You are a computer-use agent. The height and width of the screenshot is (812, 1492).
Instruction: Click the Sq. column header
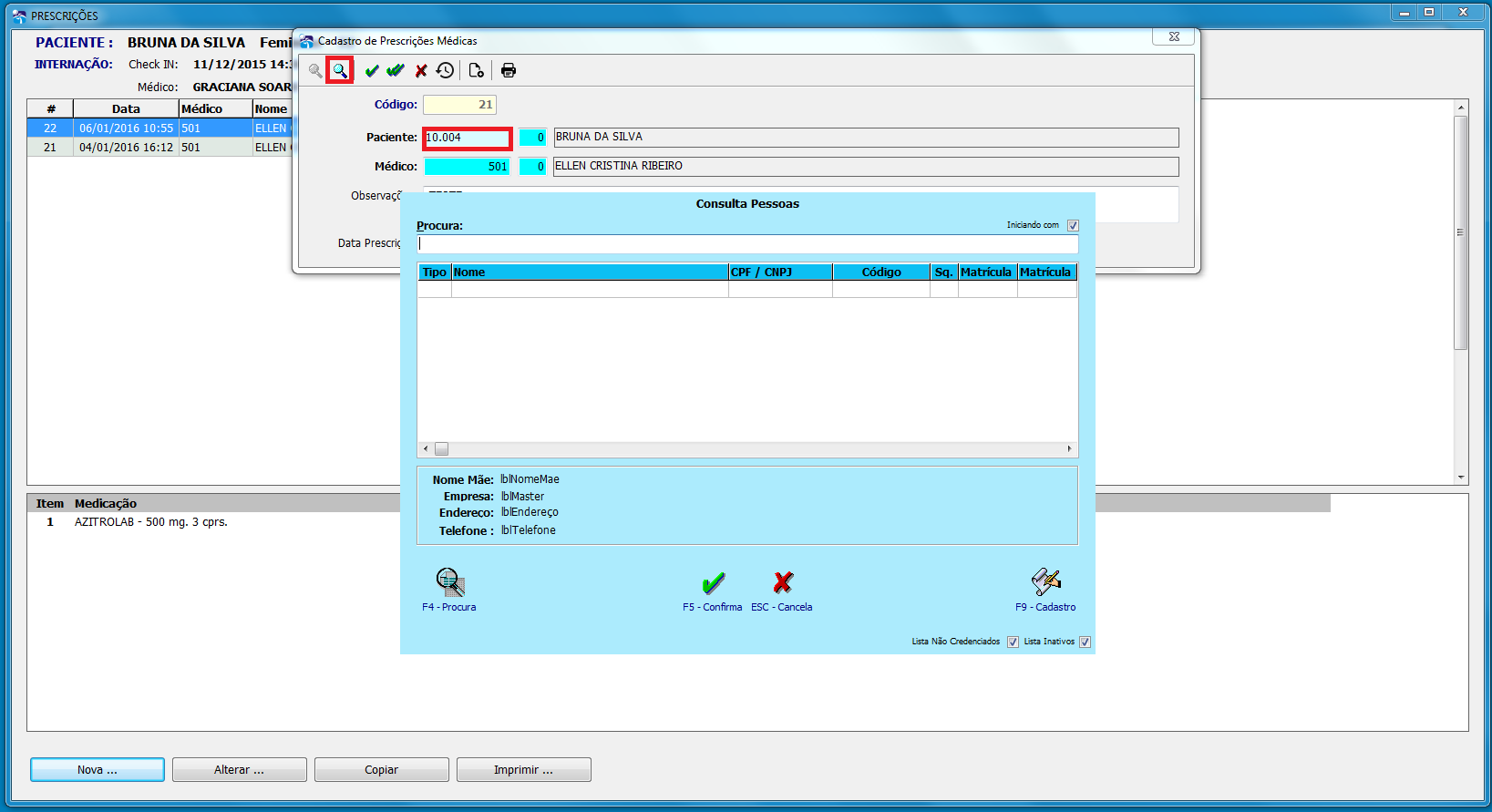[x=944, y=272]
